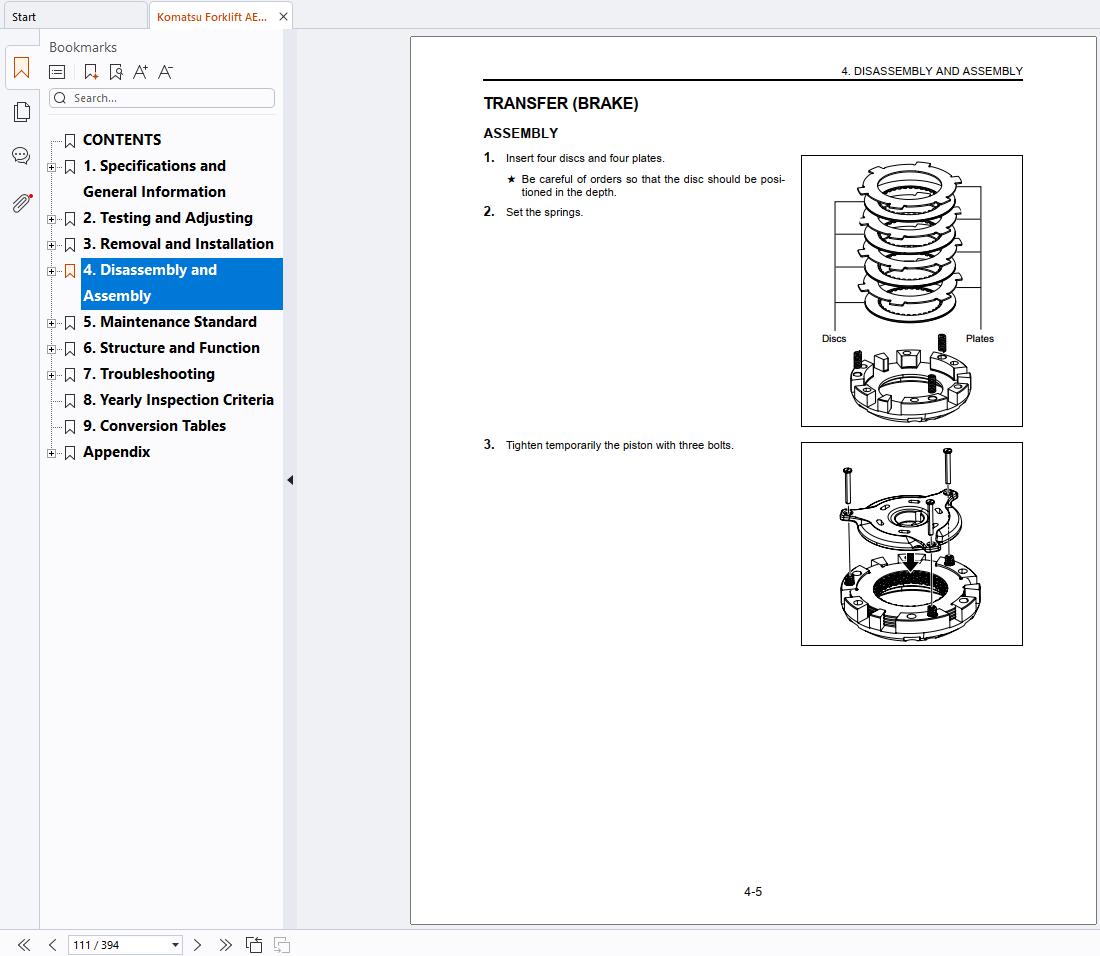Open the Comments panel icon
The width and height of the screenshot is (1100, 956).
(21, 156)
